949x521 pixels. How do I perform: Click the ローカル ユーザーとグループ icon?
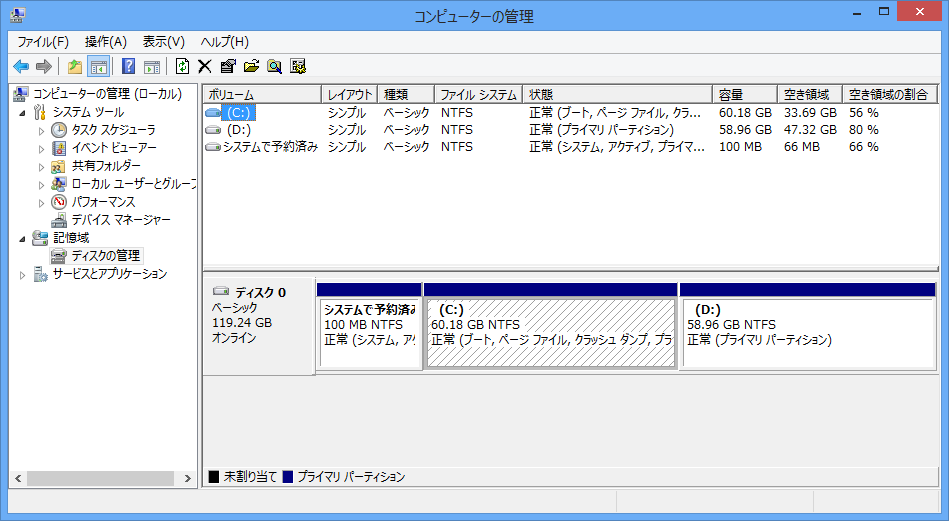(x=59, y=184)
